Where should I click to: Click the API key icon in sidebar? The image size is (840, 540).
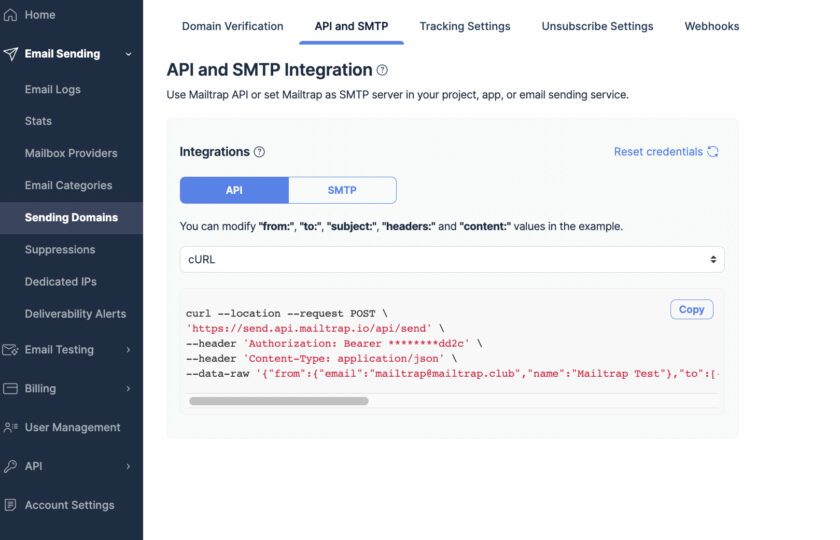pos(10,466)
